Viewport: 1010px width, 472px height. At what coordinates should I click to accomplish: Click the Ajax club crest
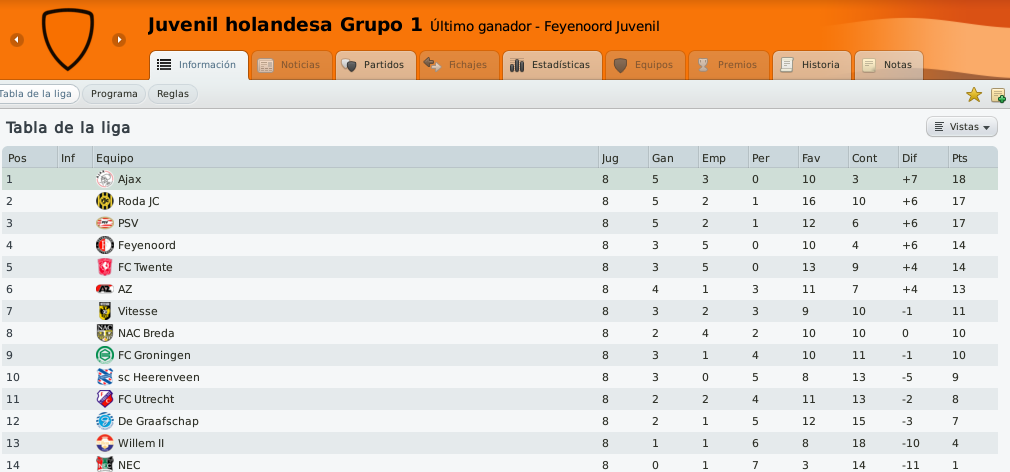pyautogui.click(x=104, y=179)
